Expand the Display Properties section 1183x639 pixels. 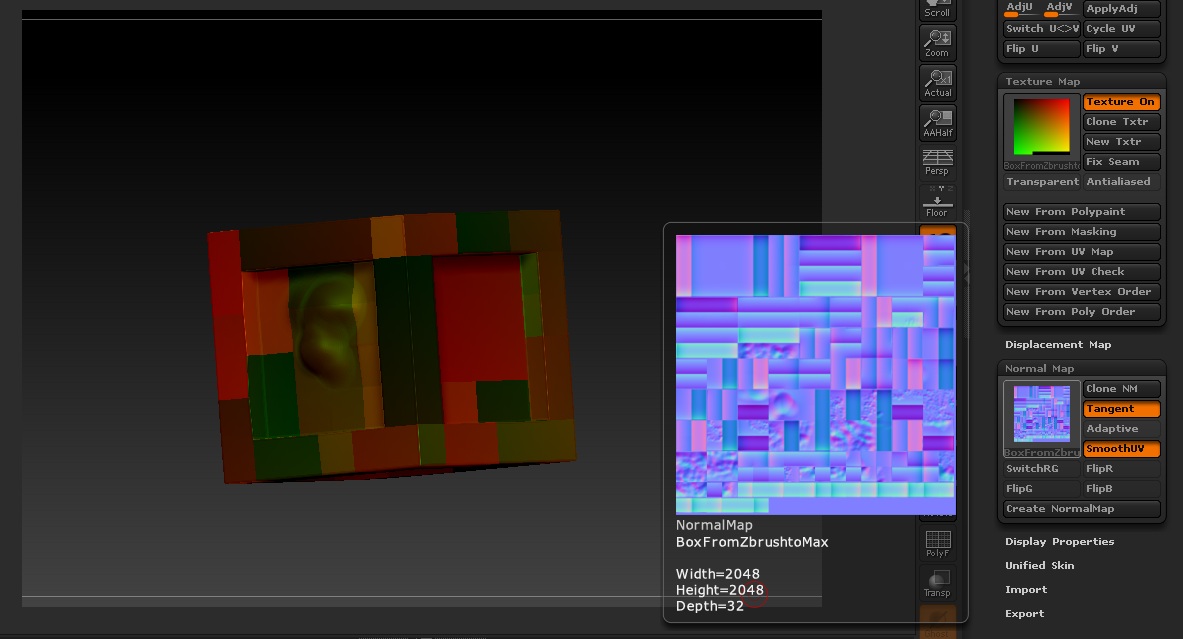(x=1059, y=542)
